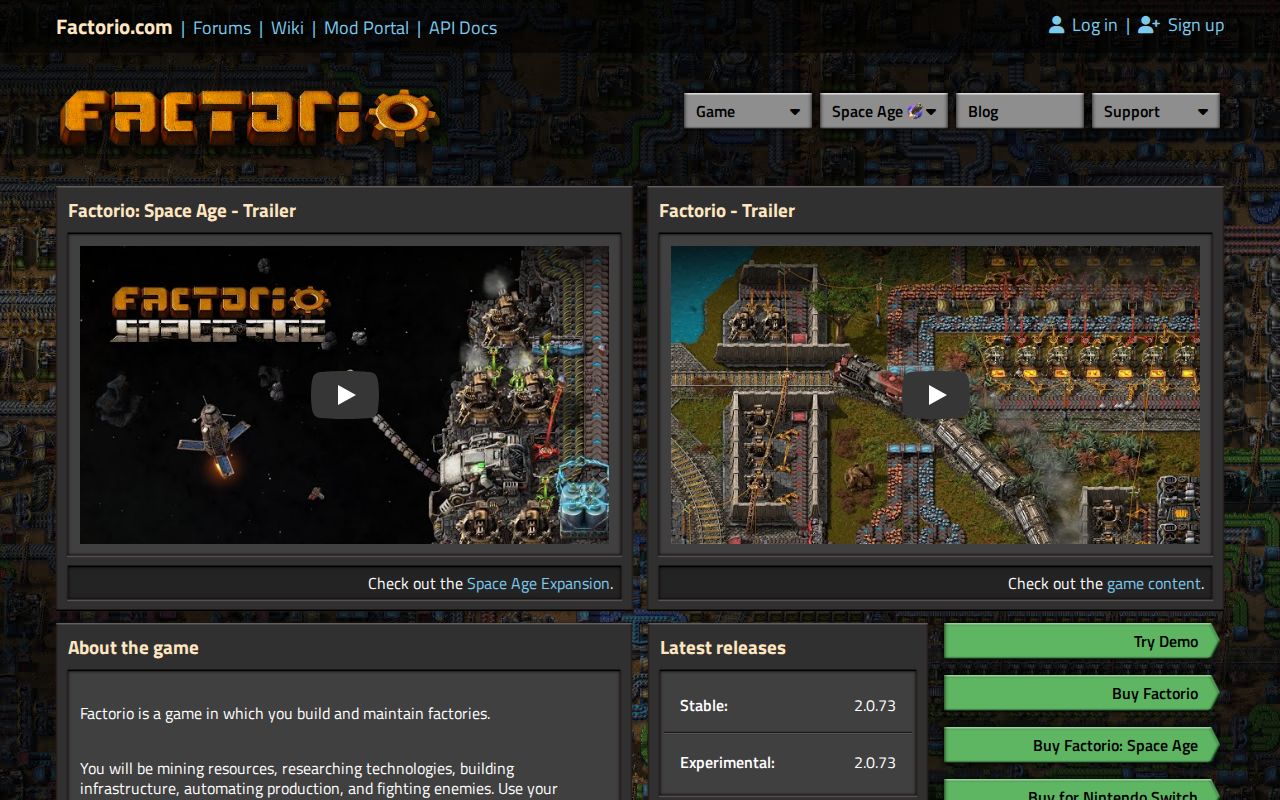This screenshot has height=800, width=1280.
Task: Click the Buy Factorio button
Action: [x=1080, y=693]
